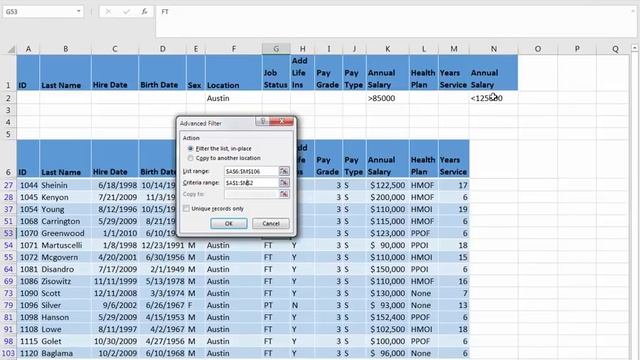Click ID 1120 cell for Baglama
The image size is (640, 360).
(28, 353)
